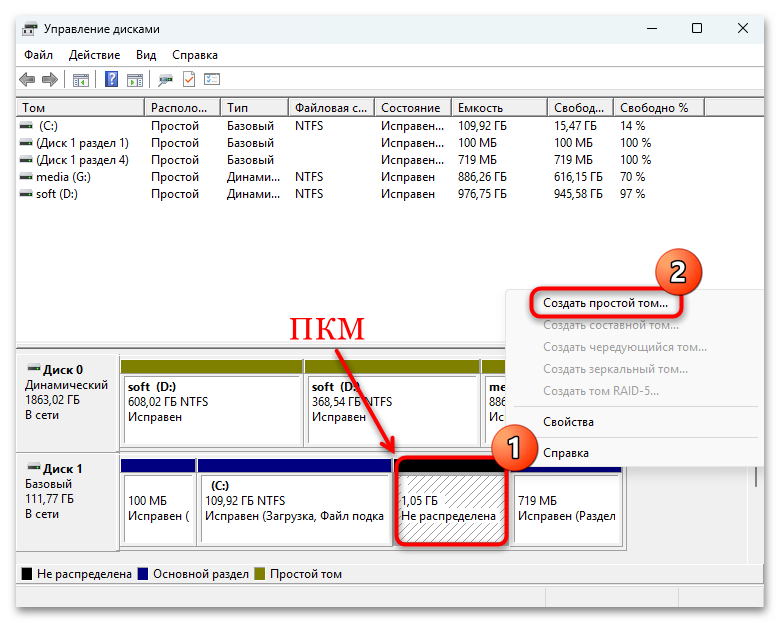Click the 15,47 ГБ free space cell

pyautogui.click(x=575, y=126)
